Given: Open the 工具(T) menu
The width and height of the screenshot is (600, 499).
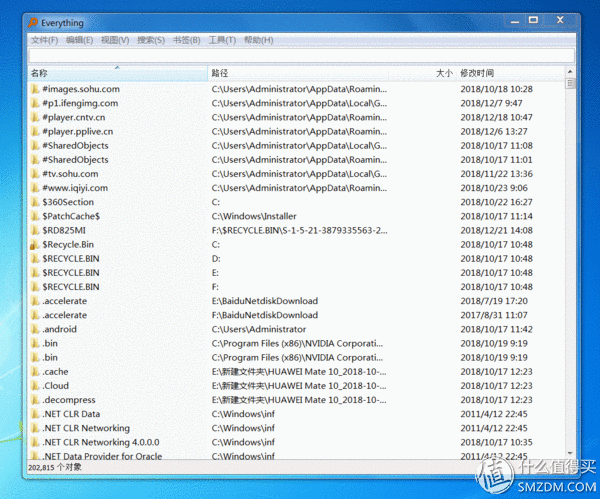Looking at the screenshot, I should [222, 40].
